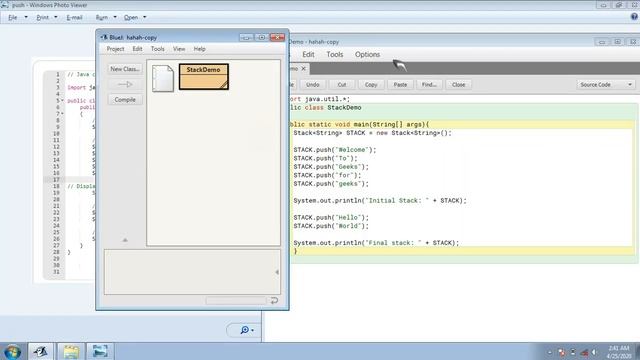The image size is (640, 360).
Task: Click the small triangle below Compile
Action: point(125,240)
